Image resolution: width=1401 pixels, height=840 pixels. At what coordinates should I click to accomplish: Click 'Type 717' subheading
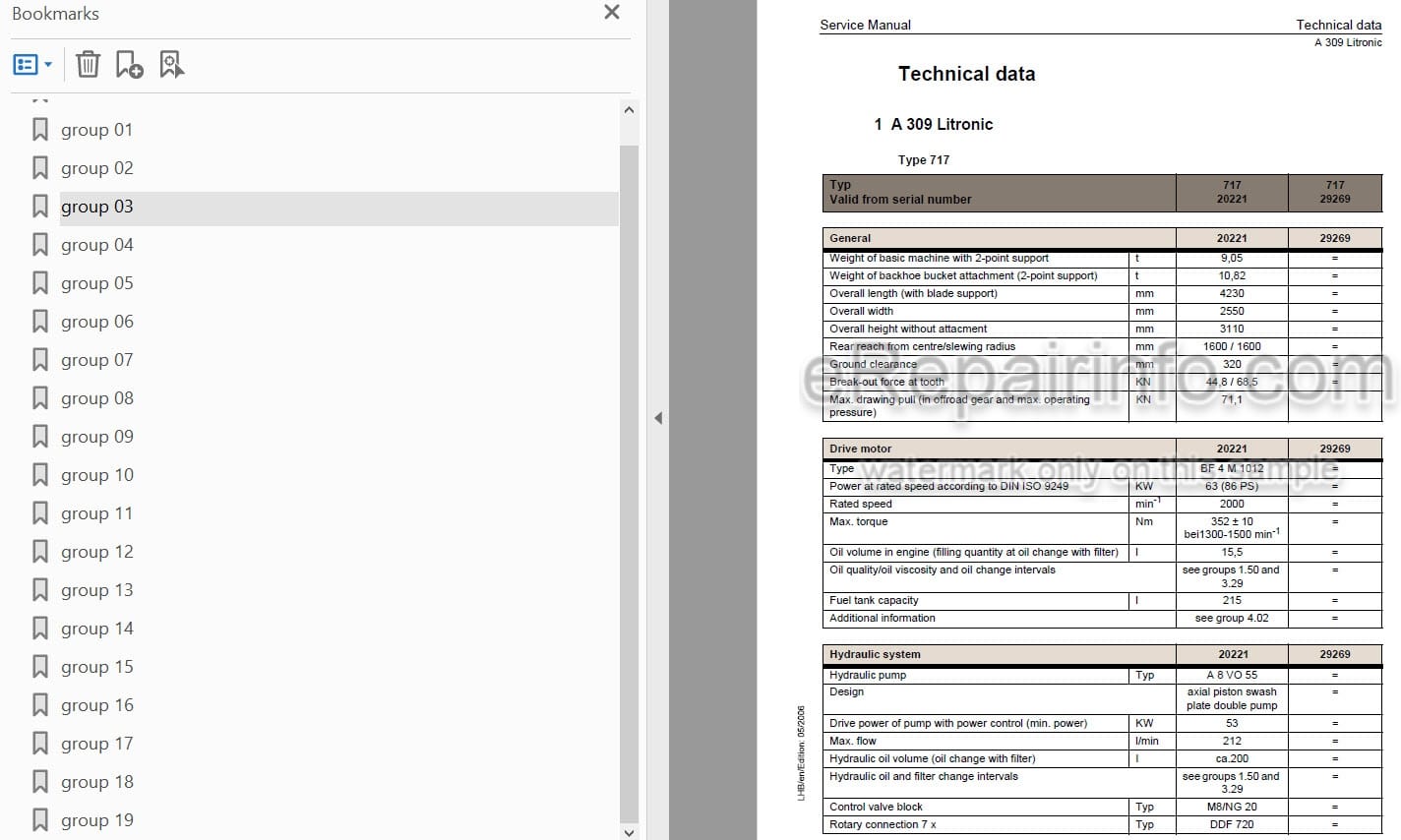tap(924, 159)
